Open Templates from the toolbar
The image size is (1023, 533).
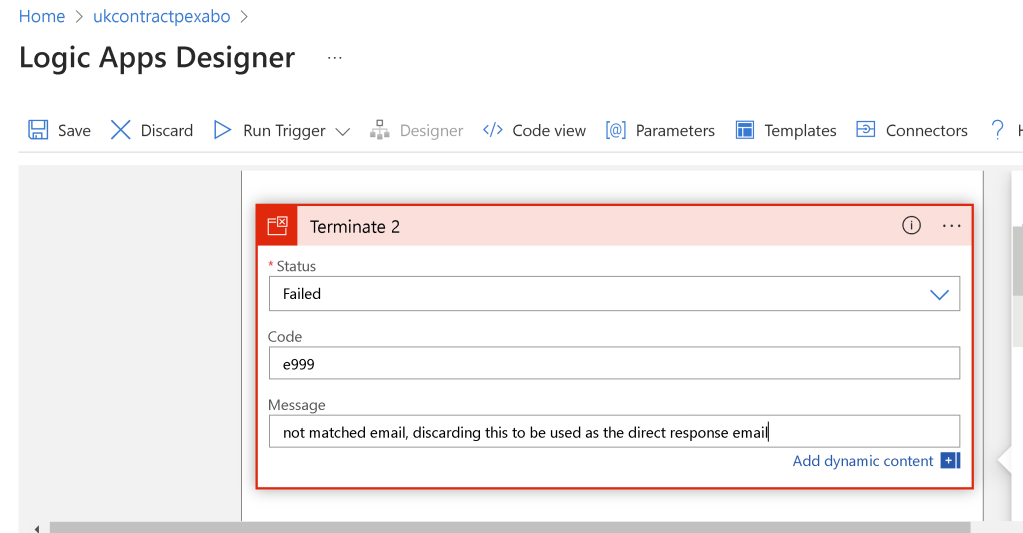[786, 130]
